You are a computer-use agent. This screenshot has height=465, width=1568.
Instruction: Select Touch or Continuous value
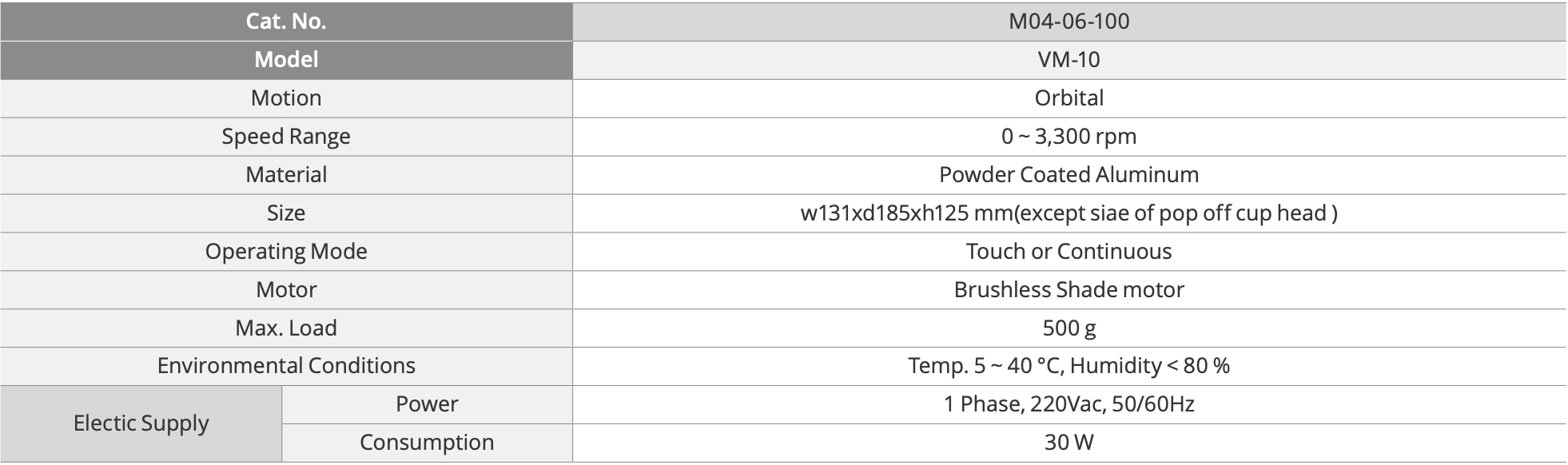click(1069, 252)
